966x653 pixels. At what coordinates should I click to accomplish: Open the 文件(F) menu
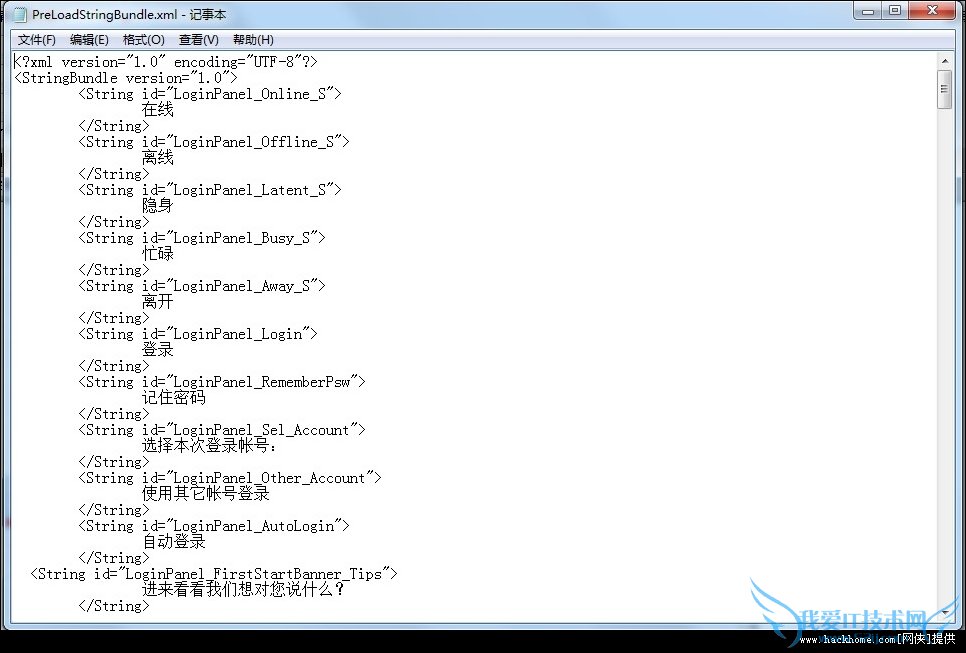[x=36, y=40]
